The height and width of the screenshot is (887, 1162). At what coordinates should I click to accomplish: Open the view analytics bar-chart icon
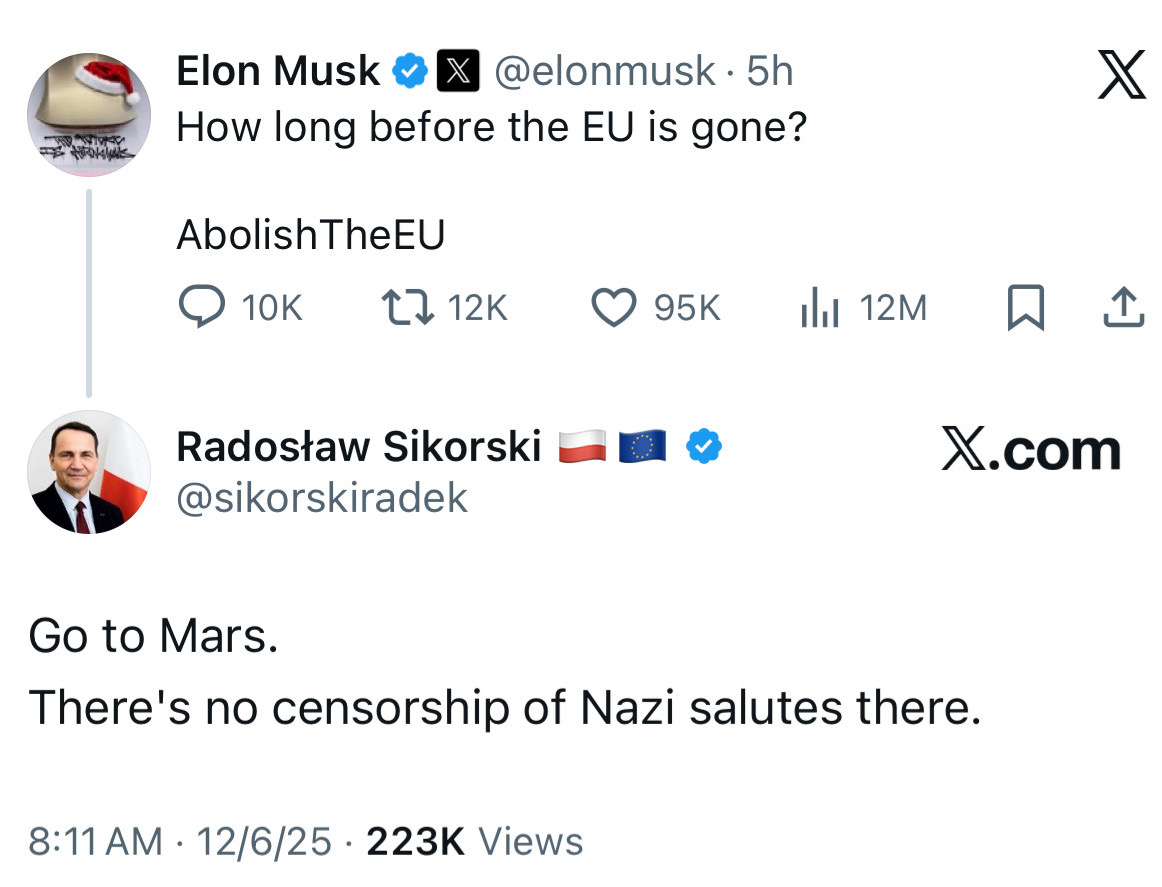pos(818,308)
